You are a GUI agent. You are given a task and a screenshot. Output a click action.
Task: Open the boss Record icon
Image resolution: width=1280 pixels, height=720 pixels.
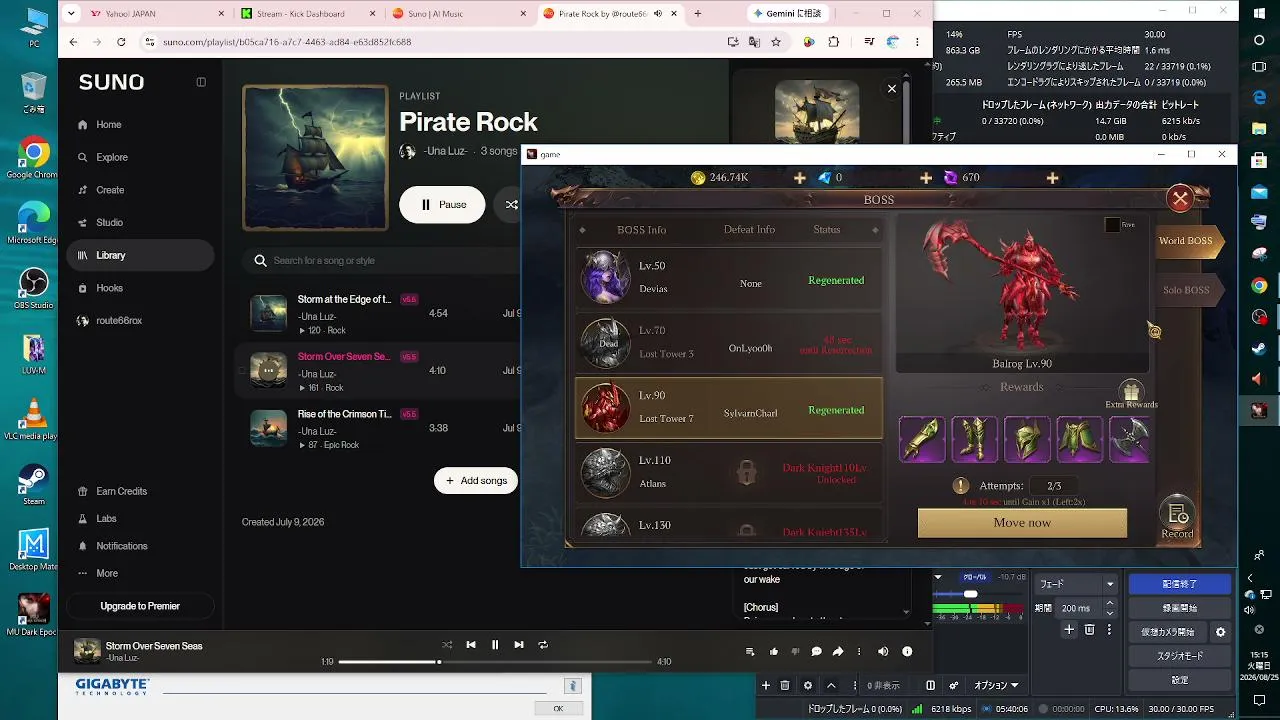pos(1177,517)
